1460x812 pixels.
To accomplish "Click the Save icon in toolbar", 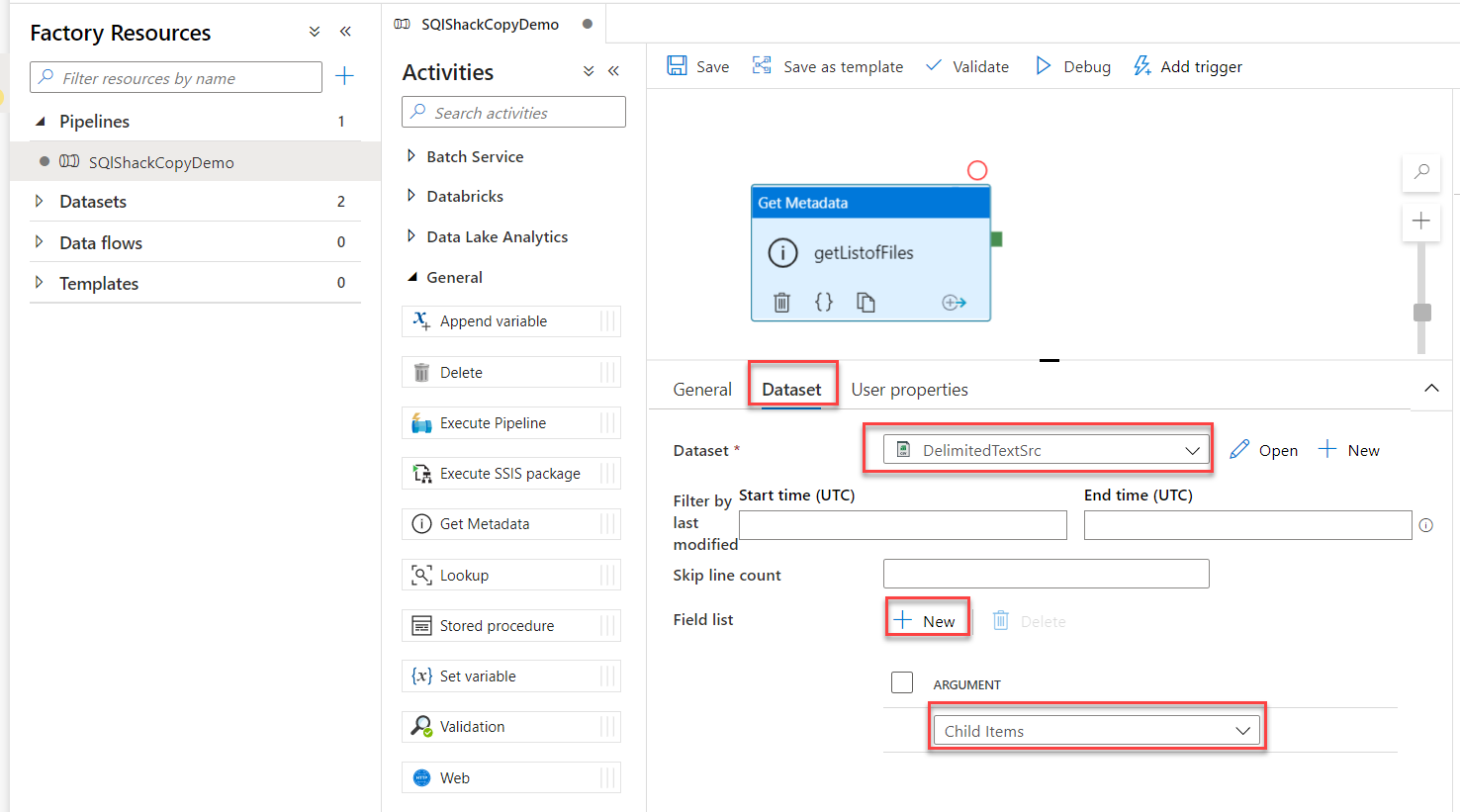I will coord(677,66).
